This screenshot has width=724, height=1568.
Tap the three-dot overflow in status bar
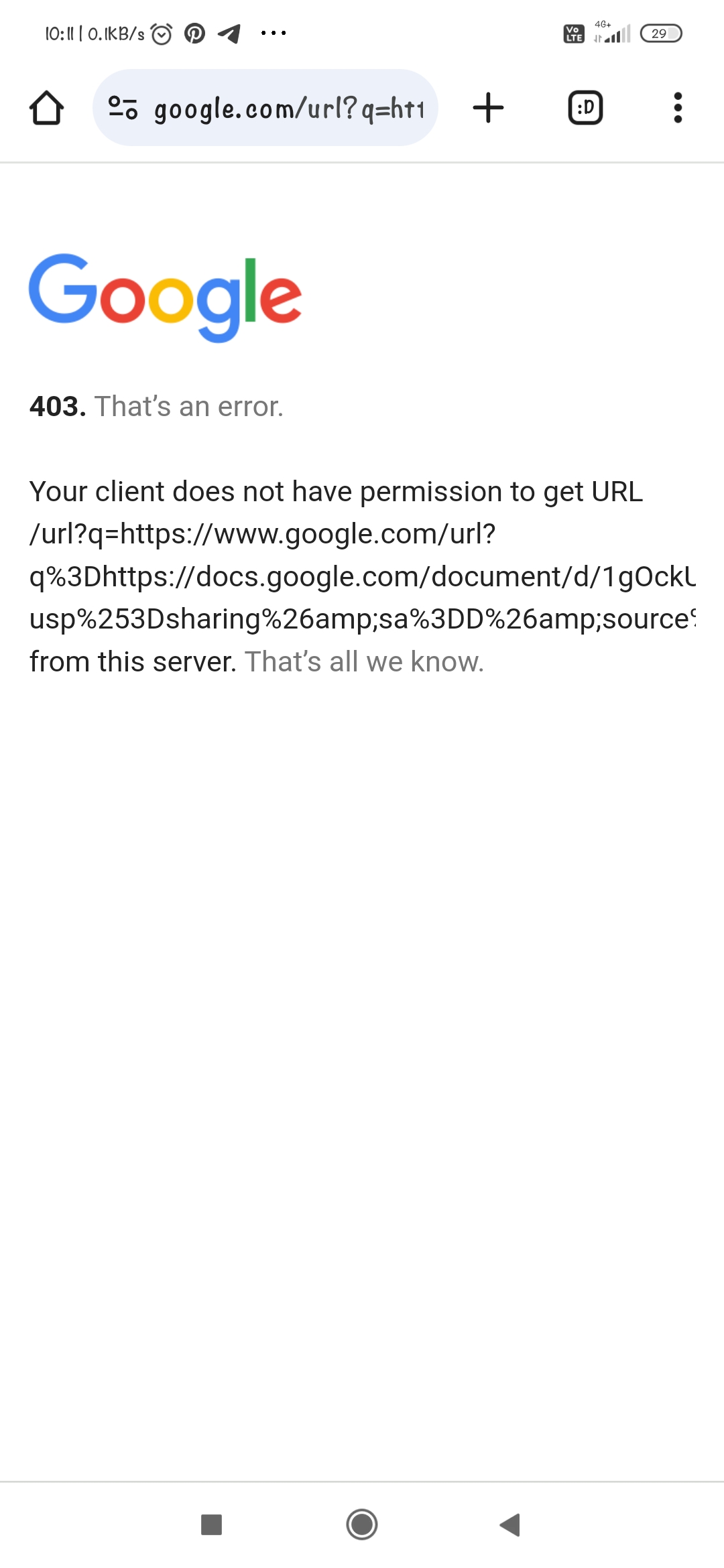[274, 33]
